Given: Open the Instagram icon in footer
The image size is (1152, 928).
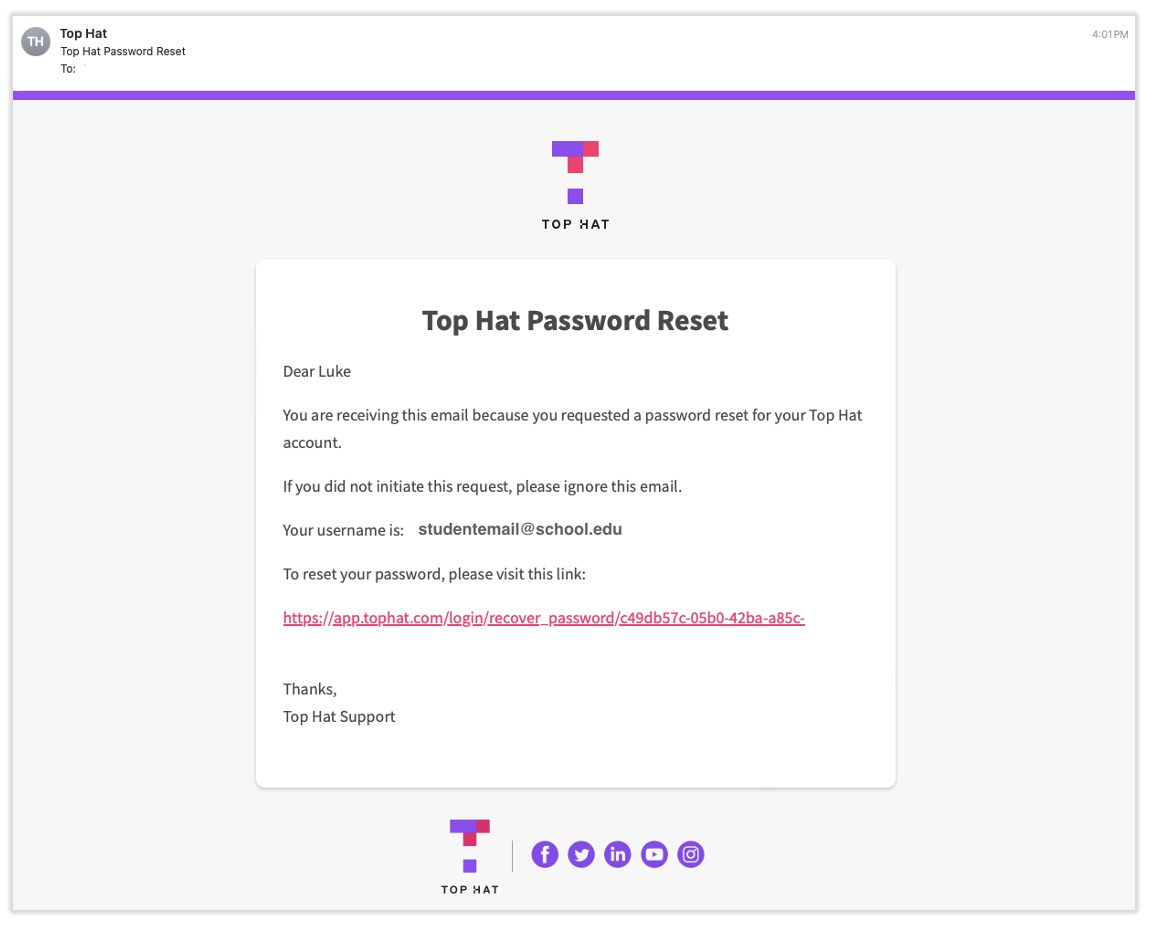Looking at the screenshot, I should (691, 855).
